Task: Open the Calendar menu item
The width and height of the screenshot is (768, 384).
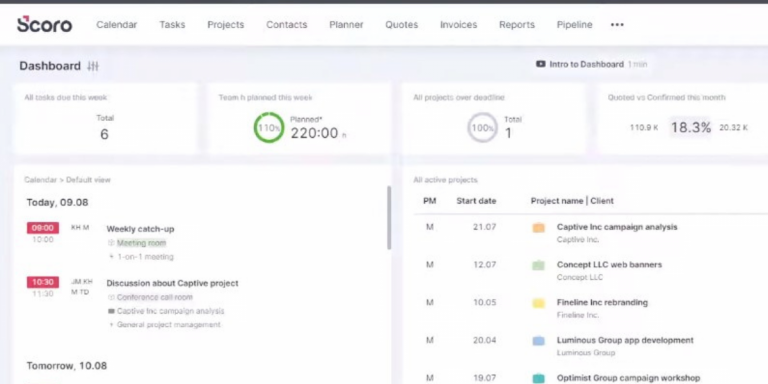Action: (117, 24)
